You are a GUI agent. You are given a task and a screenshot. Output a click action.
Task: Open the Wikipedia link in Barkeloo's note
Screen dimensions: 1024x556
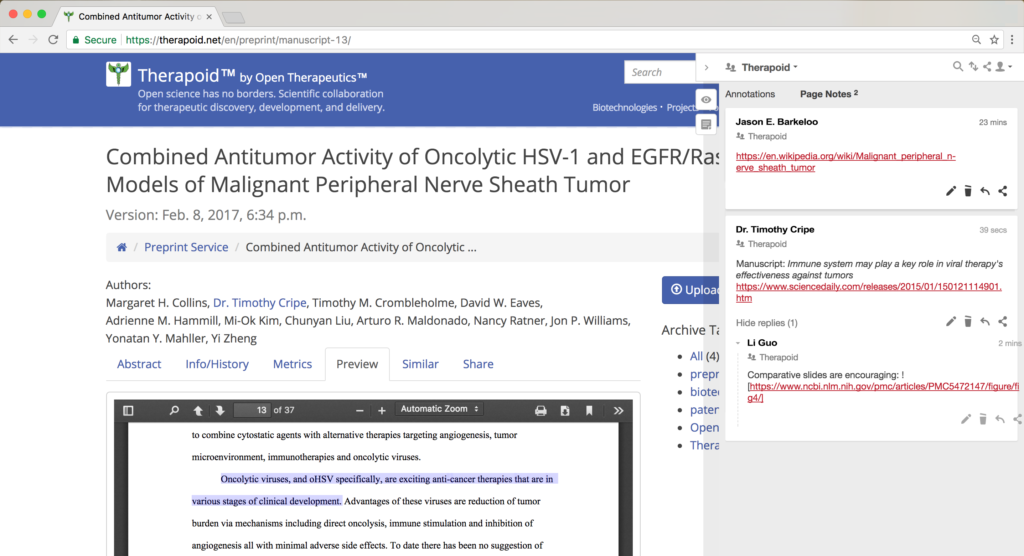pyautogui.click(x=845, y=162)
